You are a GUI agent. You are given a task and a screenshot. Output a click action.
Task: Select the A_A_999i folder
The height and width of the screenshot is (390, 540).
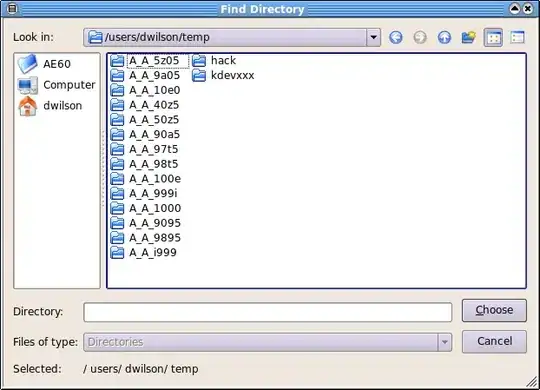tap(145, 194)
